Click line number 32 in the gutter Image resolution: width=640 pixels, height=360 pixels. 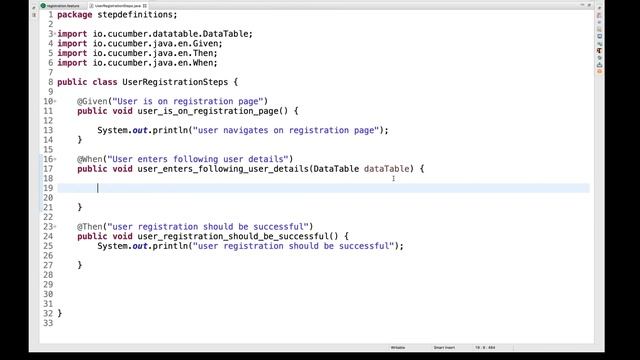tap(48, 313)
